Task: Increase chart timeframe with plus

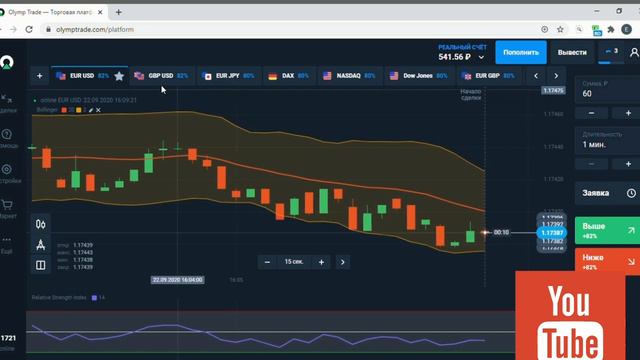Action: pos(321,262)
